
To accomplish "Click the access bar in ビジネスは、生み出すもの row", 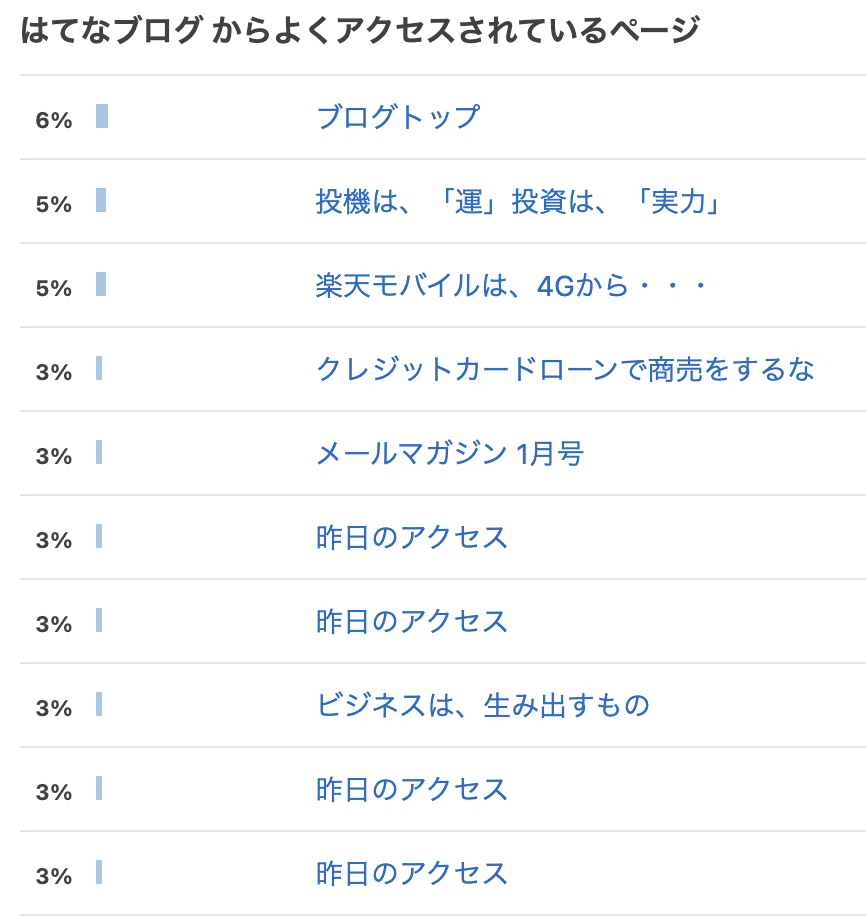I will (99, 704).
